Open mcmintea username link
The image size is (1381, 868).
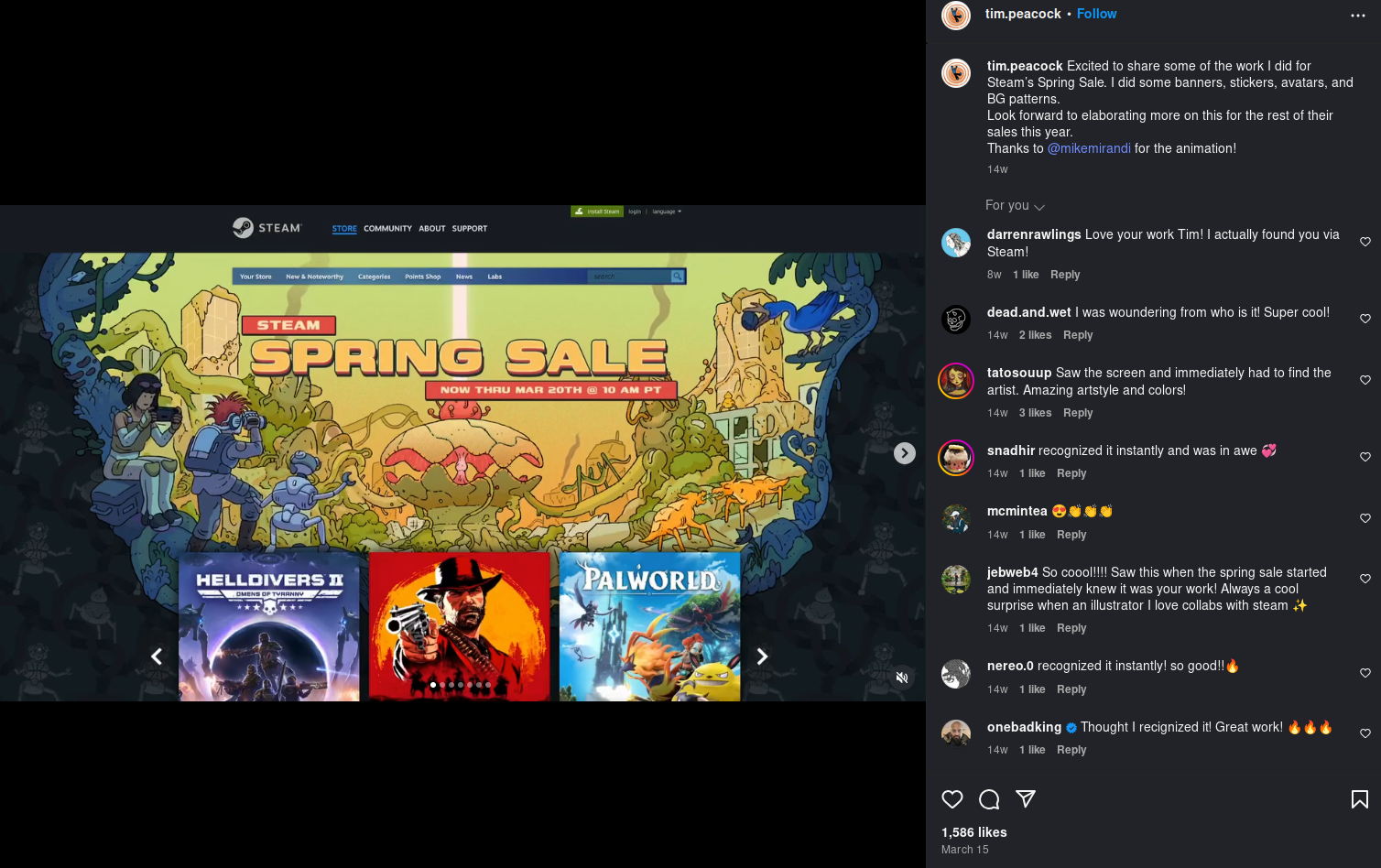[1017, 511]
